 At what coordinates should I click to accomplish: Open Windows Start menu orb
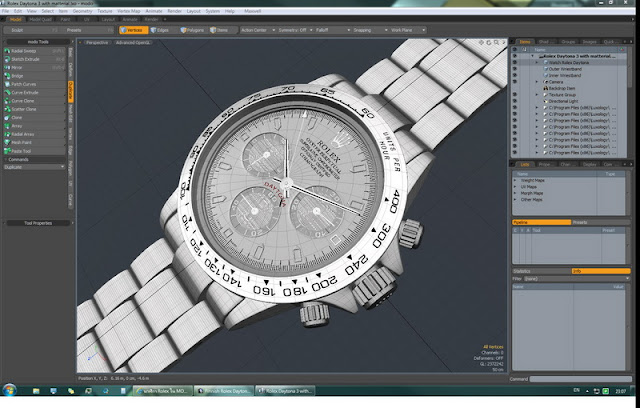click(x=9, y=390)
